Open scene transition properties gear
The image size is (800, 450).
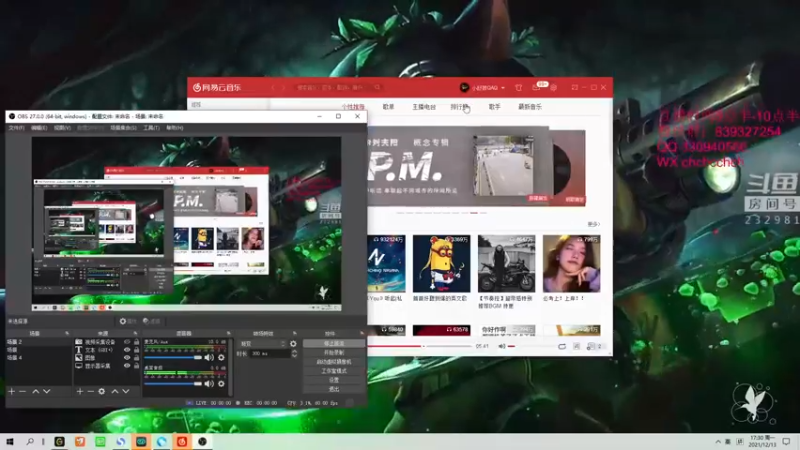tap(293, 344)
